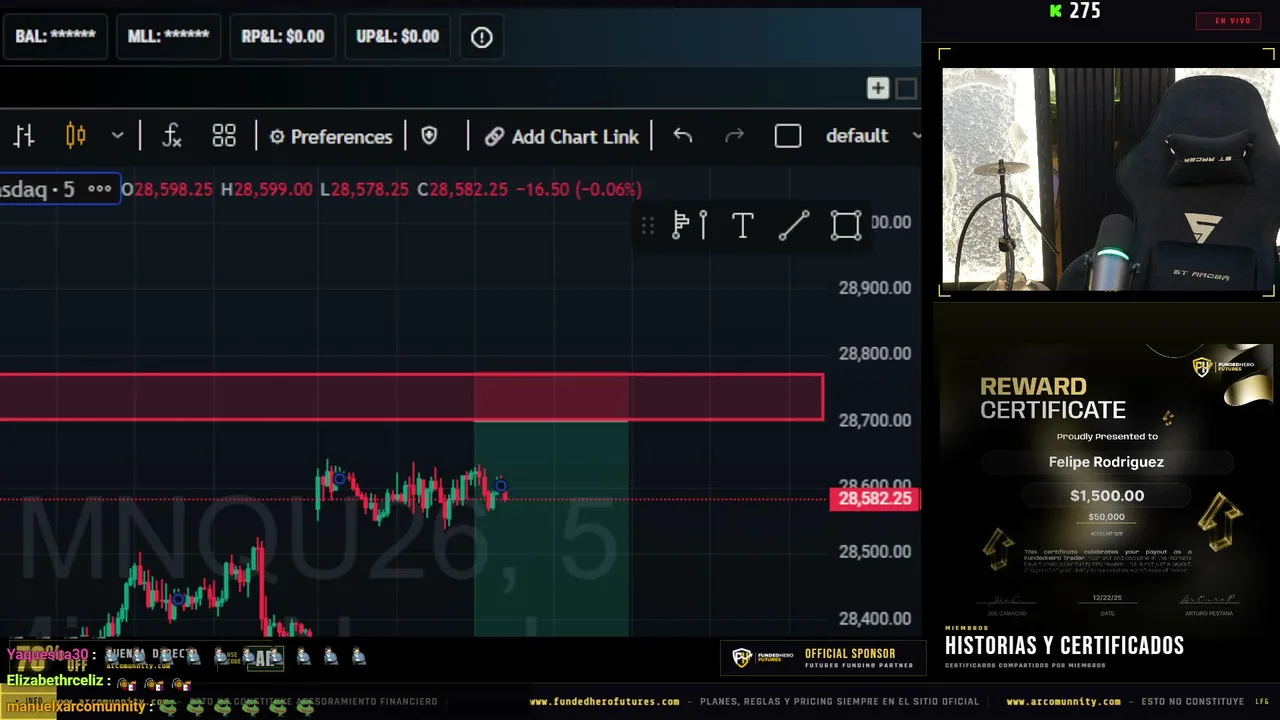Open the chart layout grid icon

tap(224, 136)
